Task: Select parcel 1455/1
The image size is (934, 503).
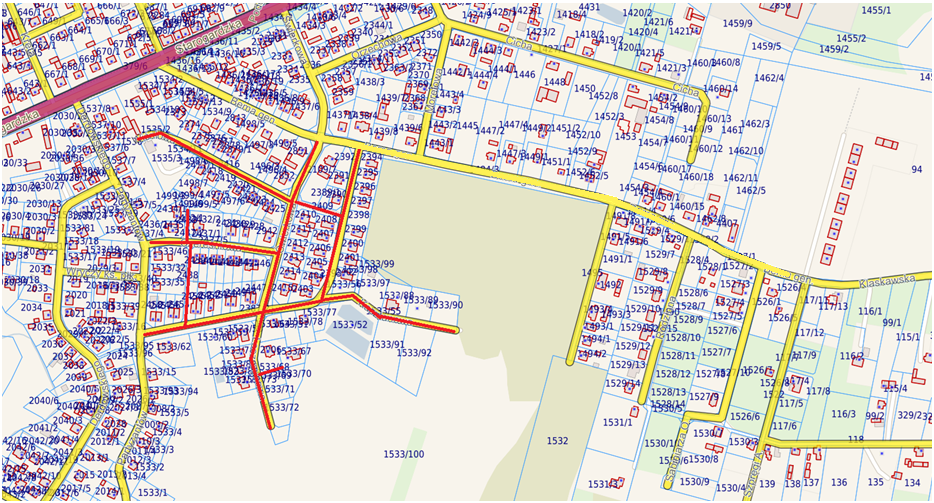Action: click(876, 10)
